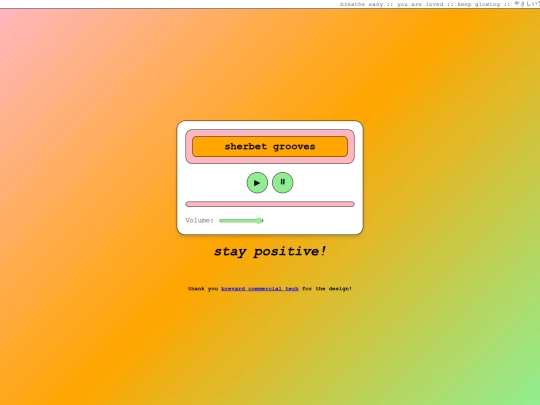This screenshot has width=540, height=405.
Task: Adjust the green Volume slider
Action: pos(241,220)
